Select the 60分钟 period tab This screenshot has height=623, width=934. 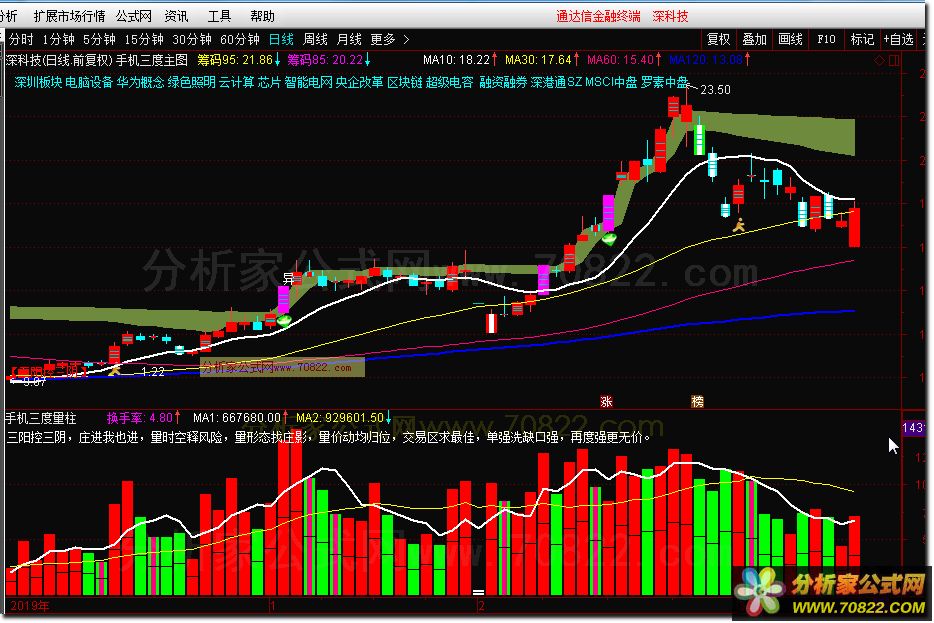(x=240, y=39)
